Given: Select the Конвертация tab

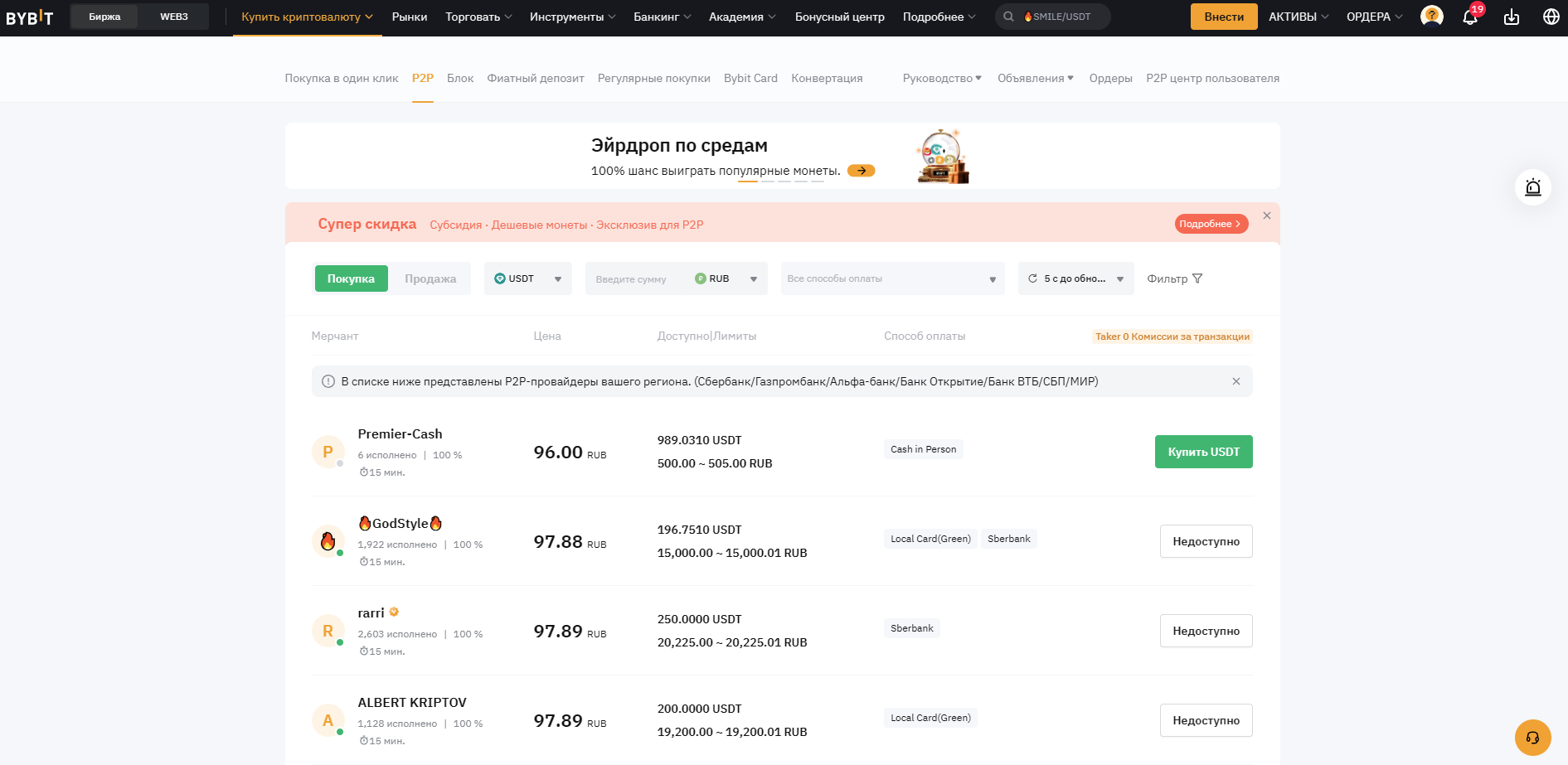Looking at the screenshot, I should coord(827,78).
